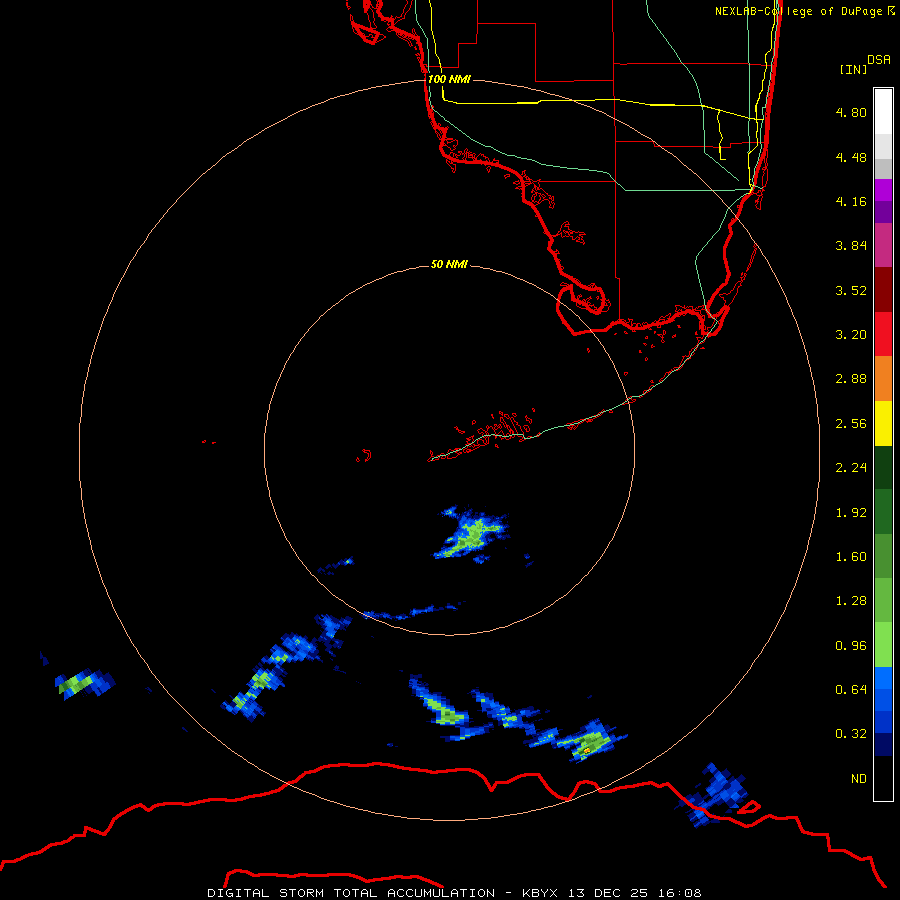The image size is (900, 900).
Task: Click the navy legend block above ND
Action: click(883, 744)
